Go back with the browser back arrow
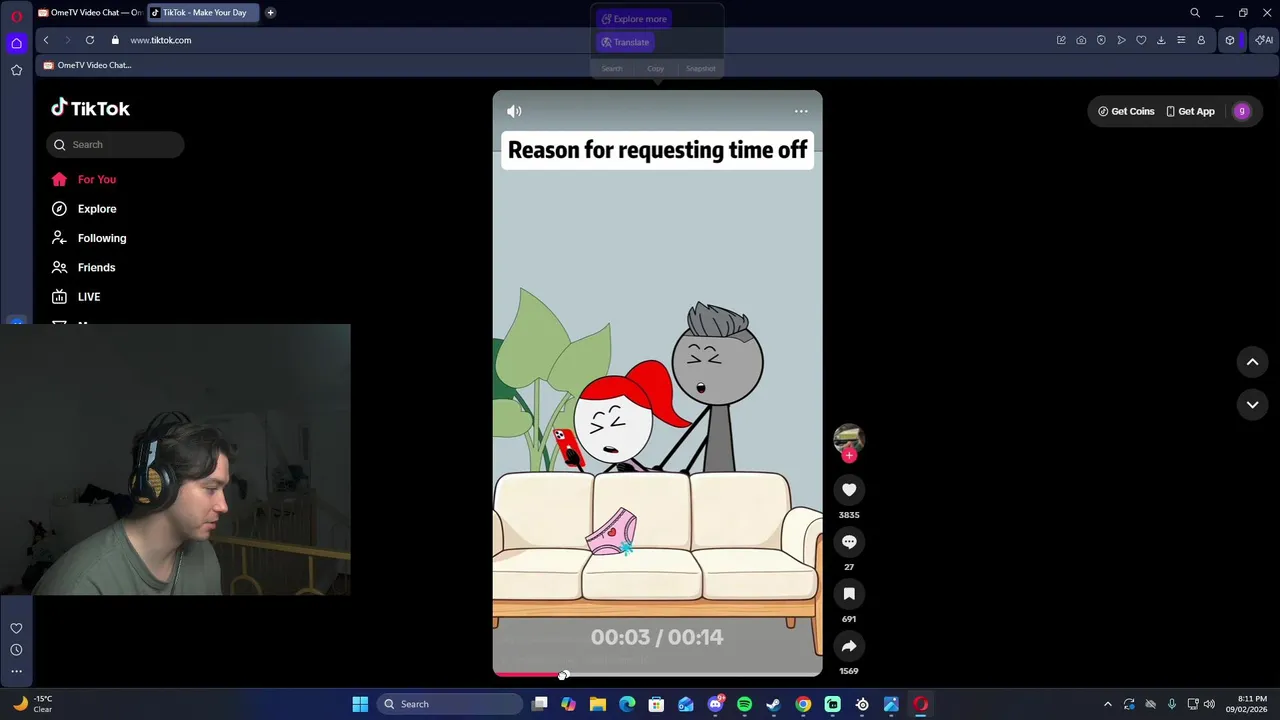 (x=46, y=40)
